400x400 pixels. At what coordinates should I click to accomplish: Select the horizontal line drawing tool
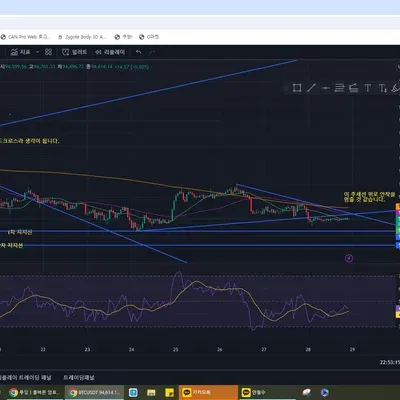pos(325,88)
